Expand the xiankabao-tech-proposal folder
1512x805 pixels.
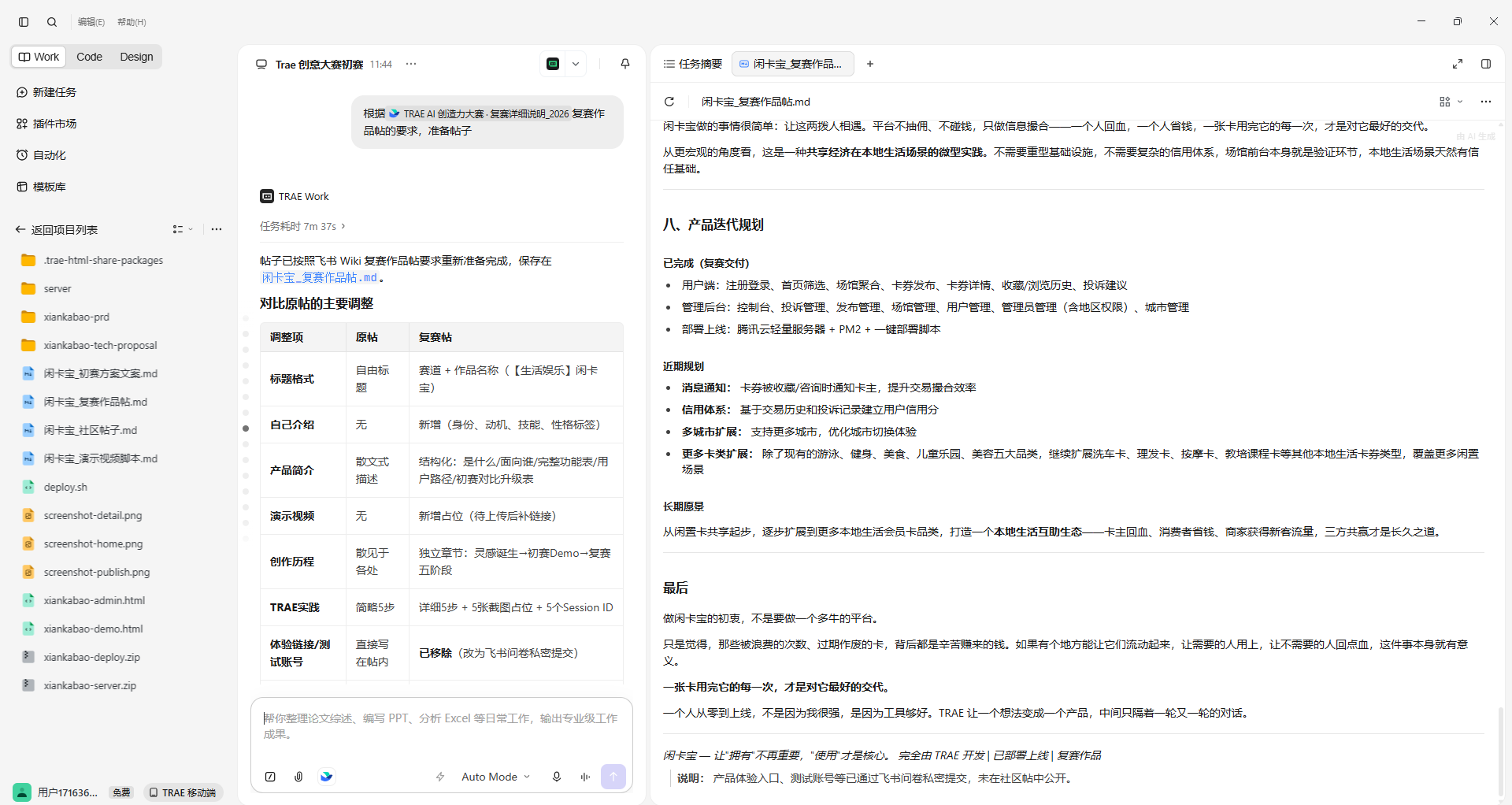coord(100,345)
